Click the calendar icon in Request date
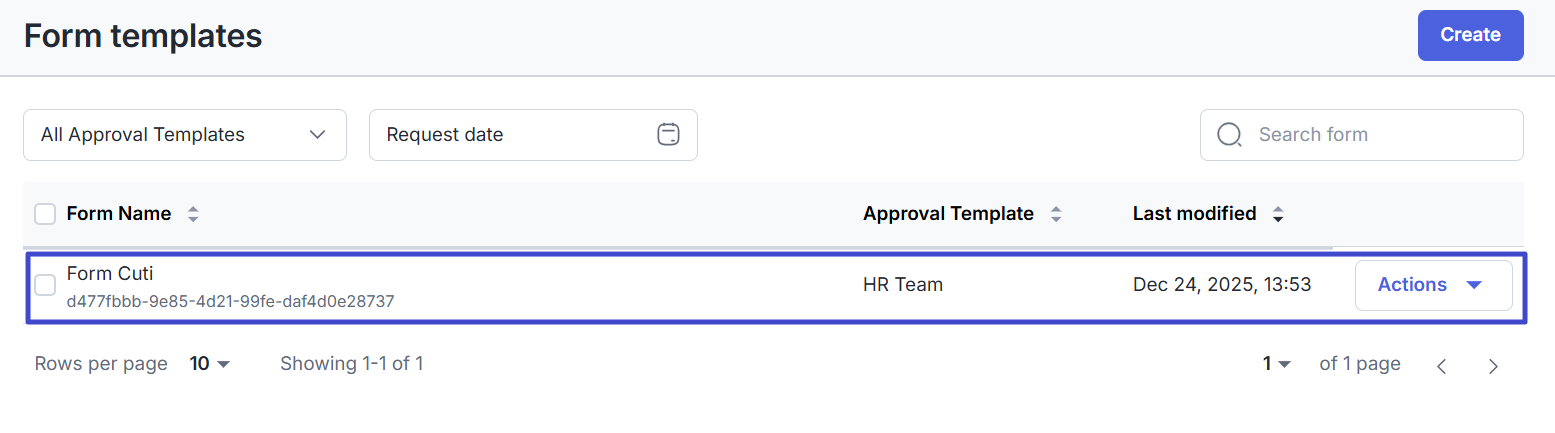The height and width of the screenshot is (433, 1555). (668, 134)
